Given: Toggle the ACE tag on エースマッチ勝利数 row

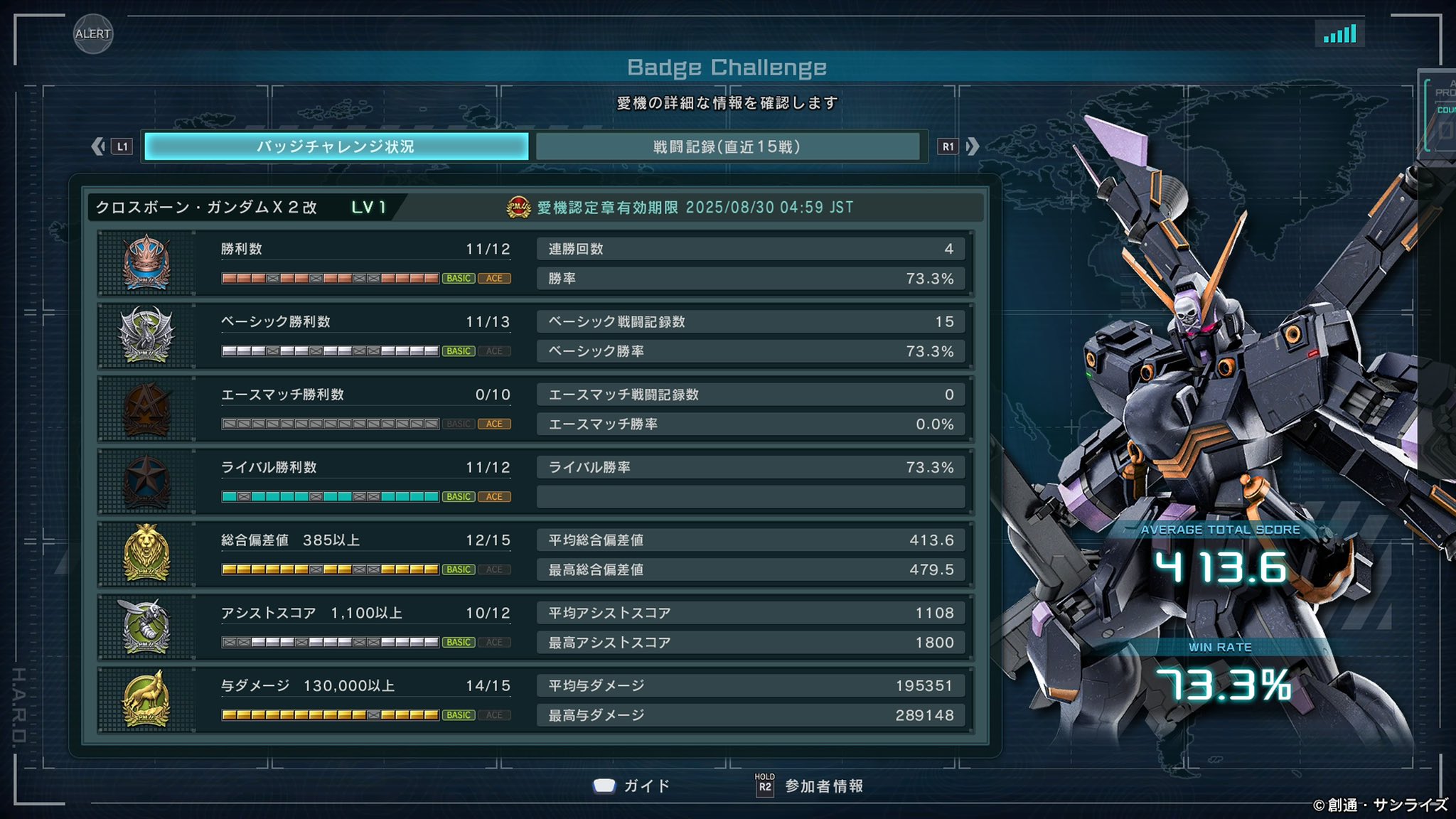Looking at the screenshot, I should (x=494, y=424).
